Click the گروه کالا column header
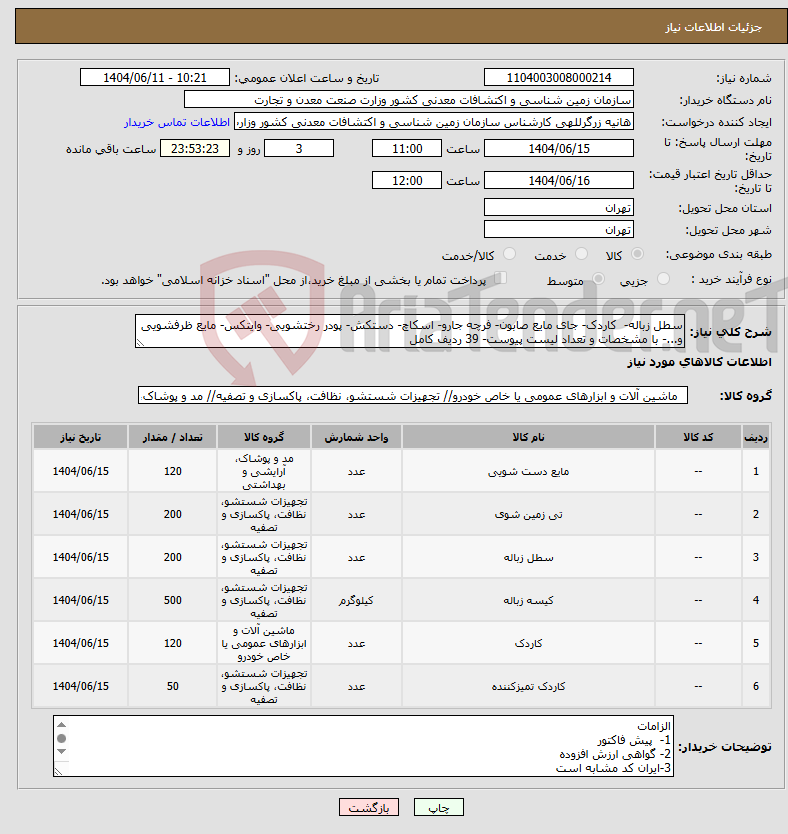The width and height of the screenshot is (788, 834). (x=264, y=437)
